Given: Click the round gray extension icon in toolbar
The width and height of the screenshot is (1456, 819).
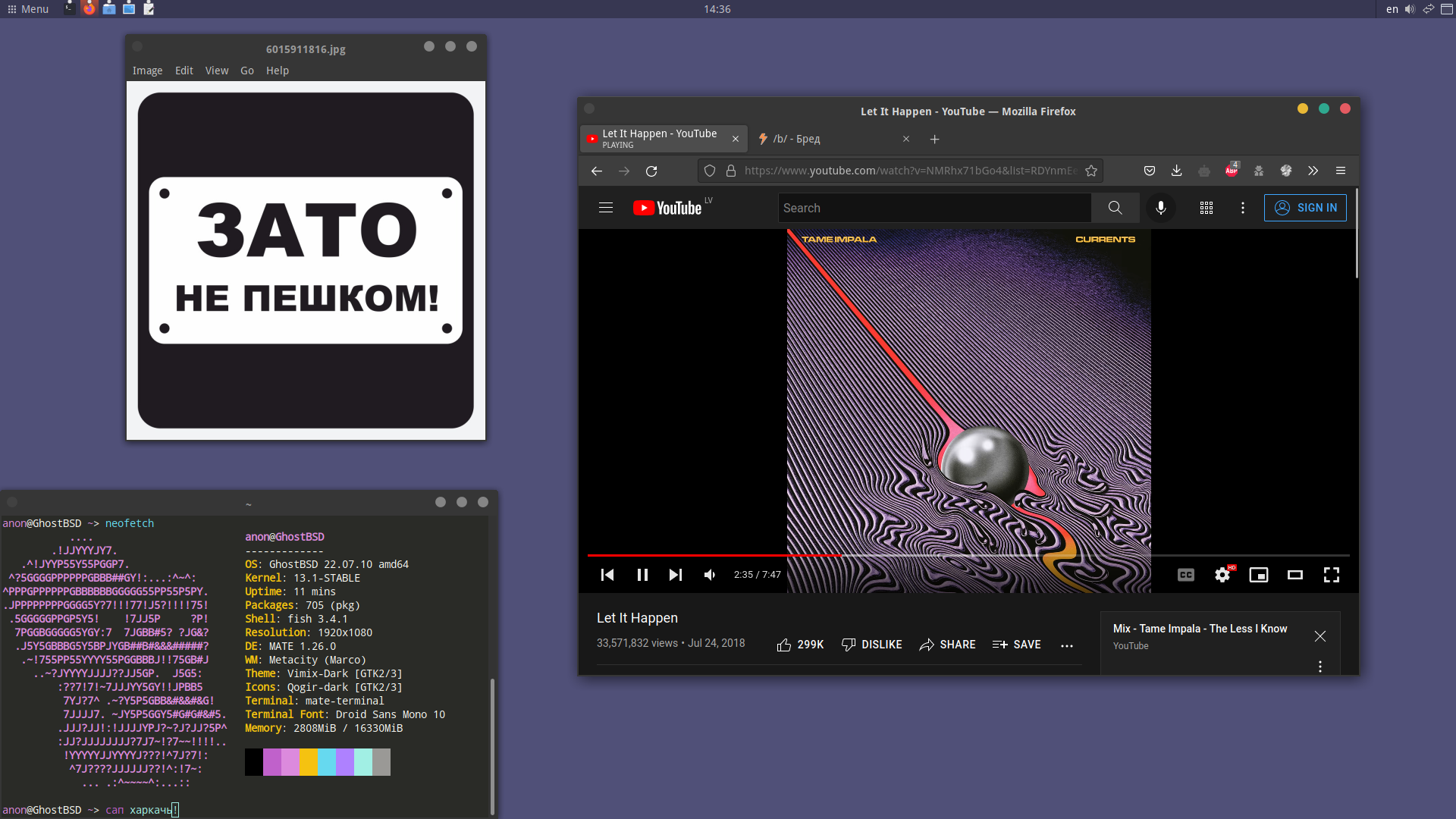Looking at the screenshot, I should click(1286, 171).
